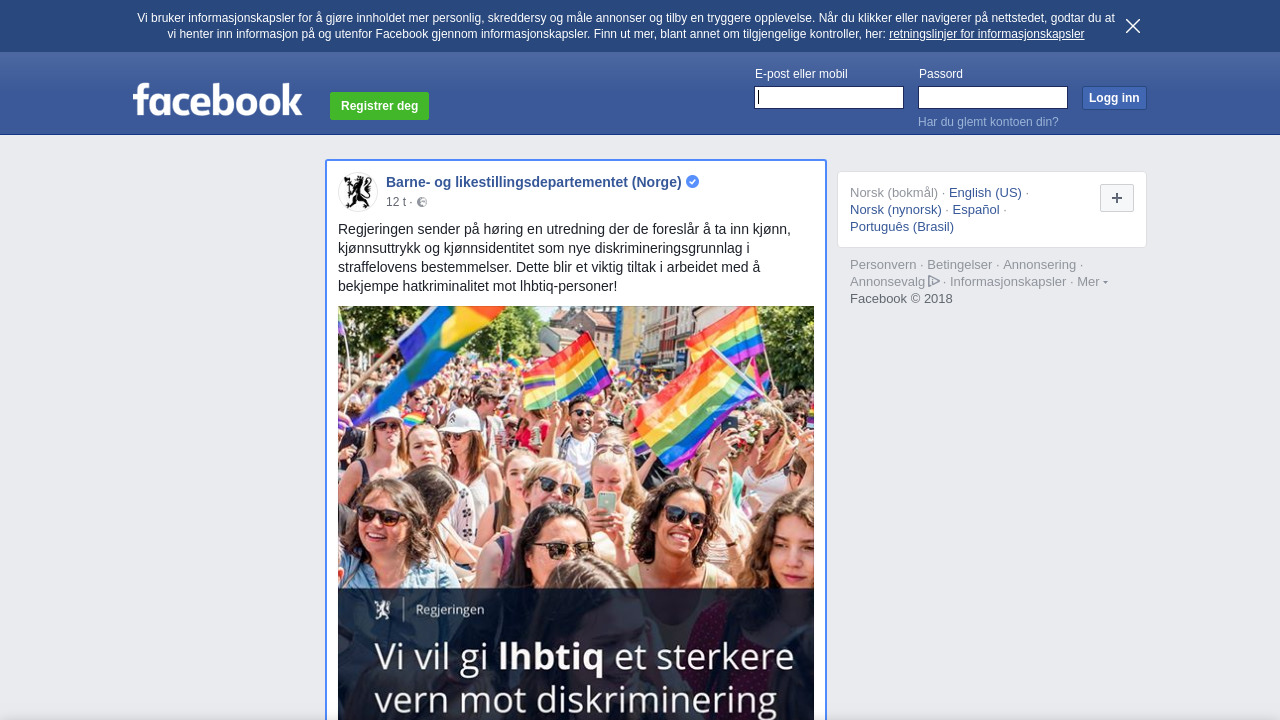Open the department's profile picture
This screenshot has height=720, width=1280.
point(357,192)
